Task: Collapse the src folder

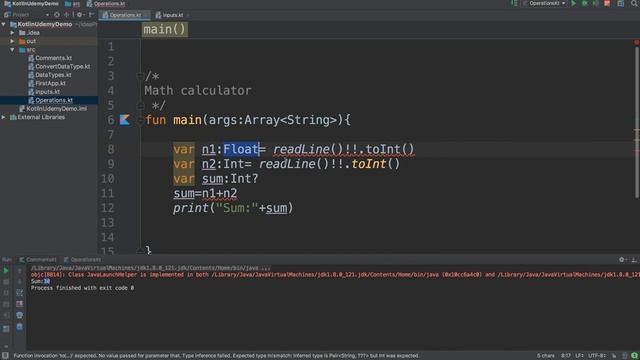Action: pos(12,50)
